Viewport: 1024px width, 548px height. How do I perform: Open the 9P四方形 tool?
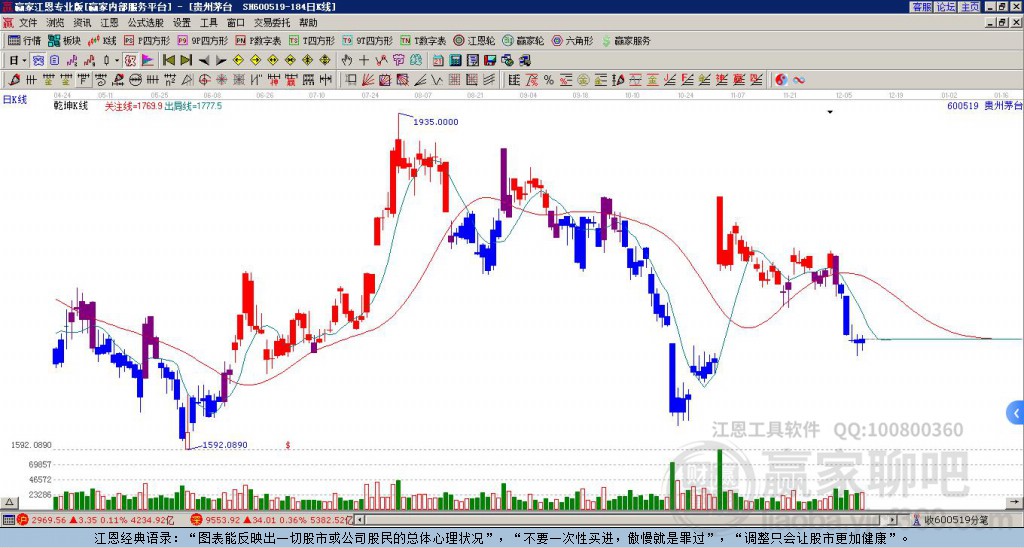point(202,40)
